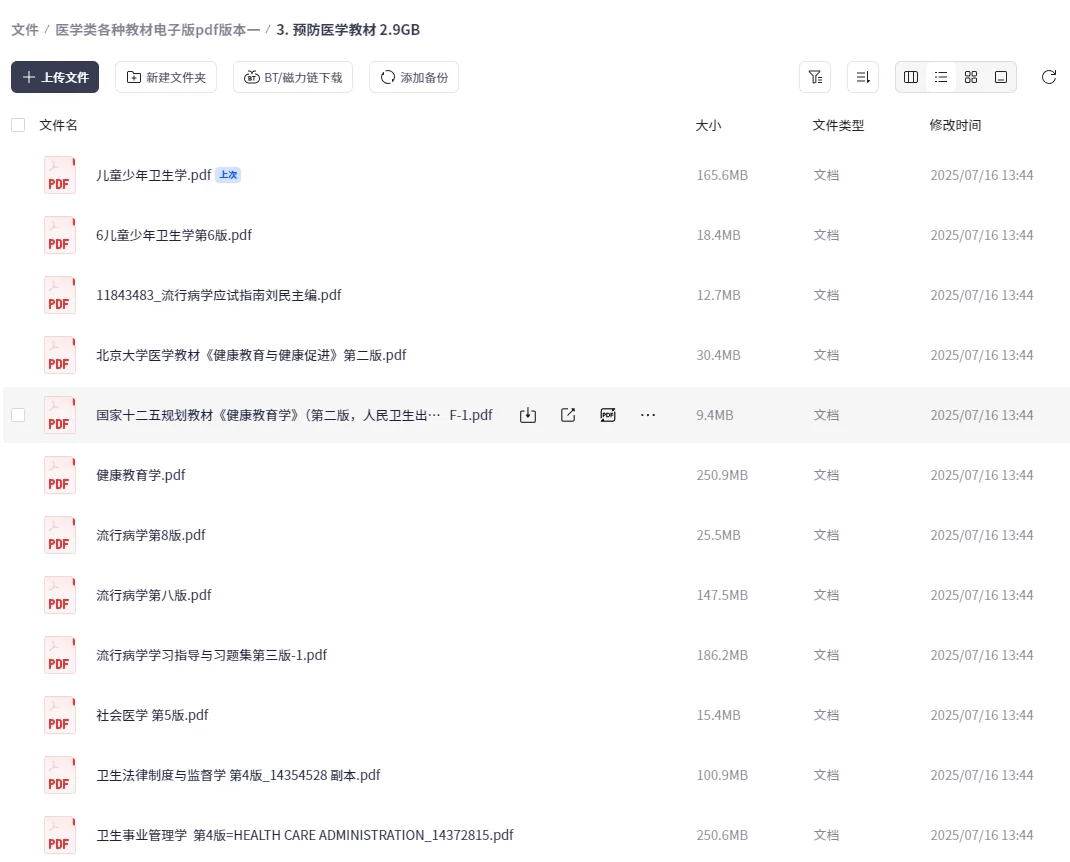Open 卫生法律制度与监督学 第4版 副本.pdf
Screen dimensions: 1070x862
pyautogui.click(x=238, y=775)
